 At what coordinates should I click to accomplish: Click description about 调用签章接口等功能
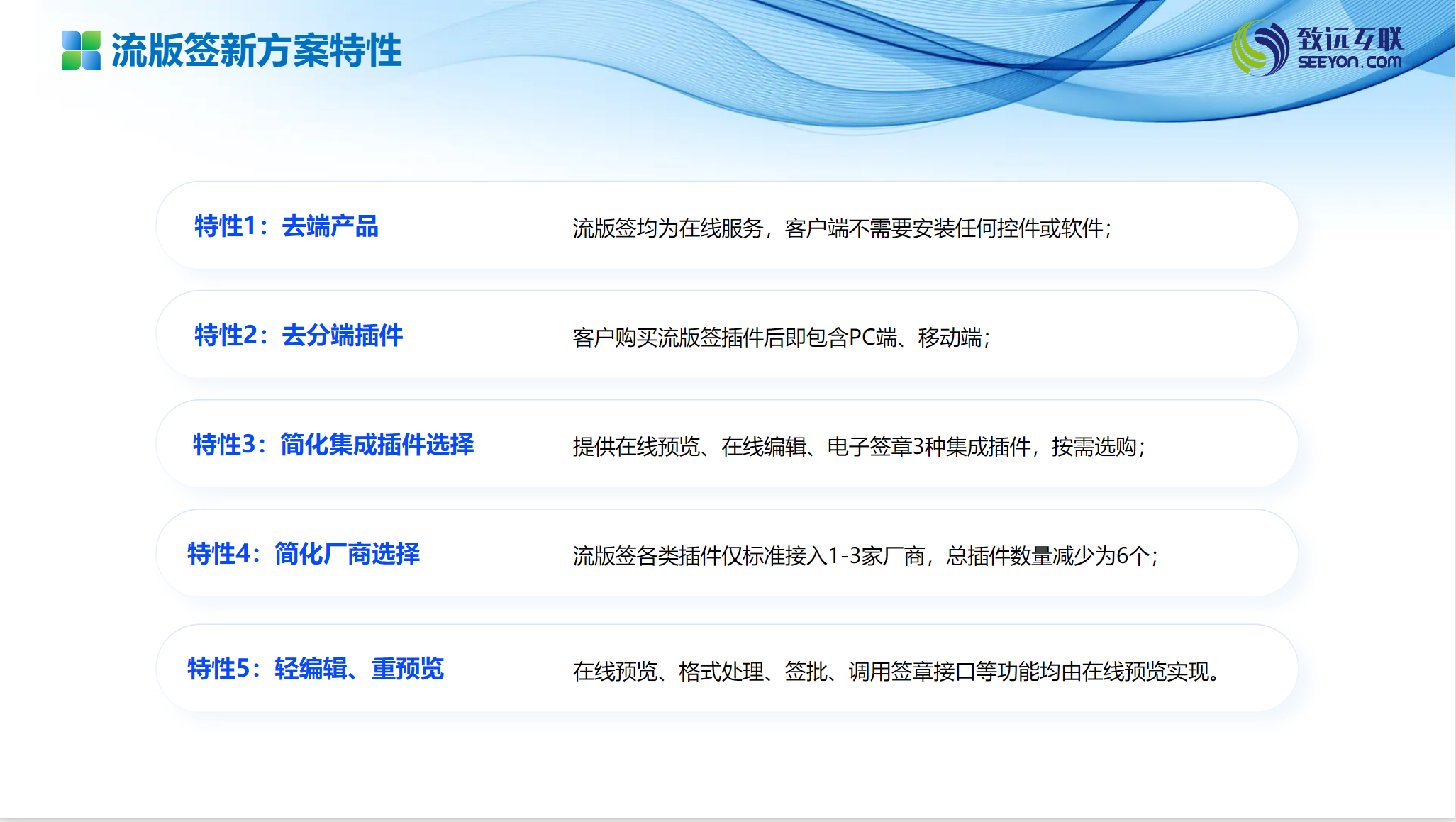click(x=896, y=671)
